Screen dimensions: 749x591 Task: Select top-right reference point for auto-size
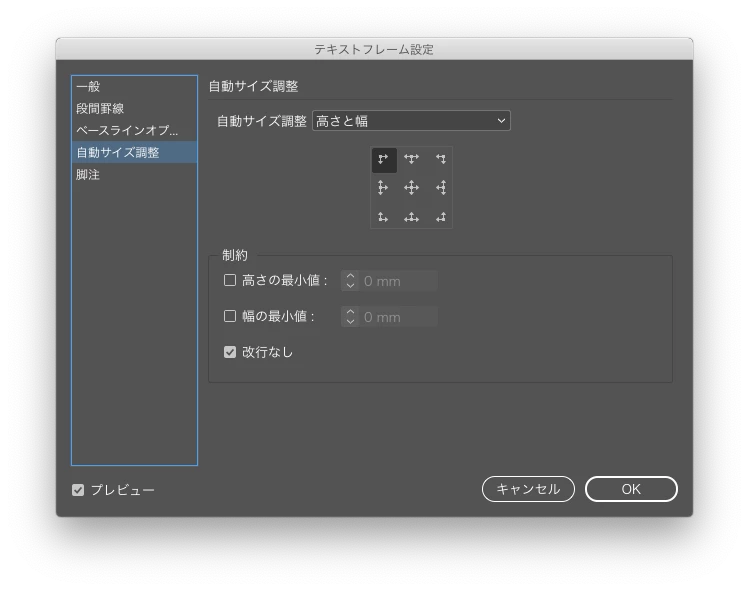click(x=440, y=159)
